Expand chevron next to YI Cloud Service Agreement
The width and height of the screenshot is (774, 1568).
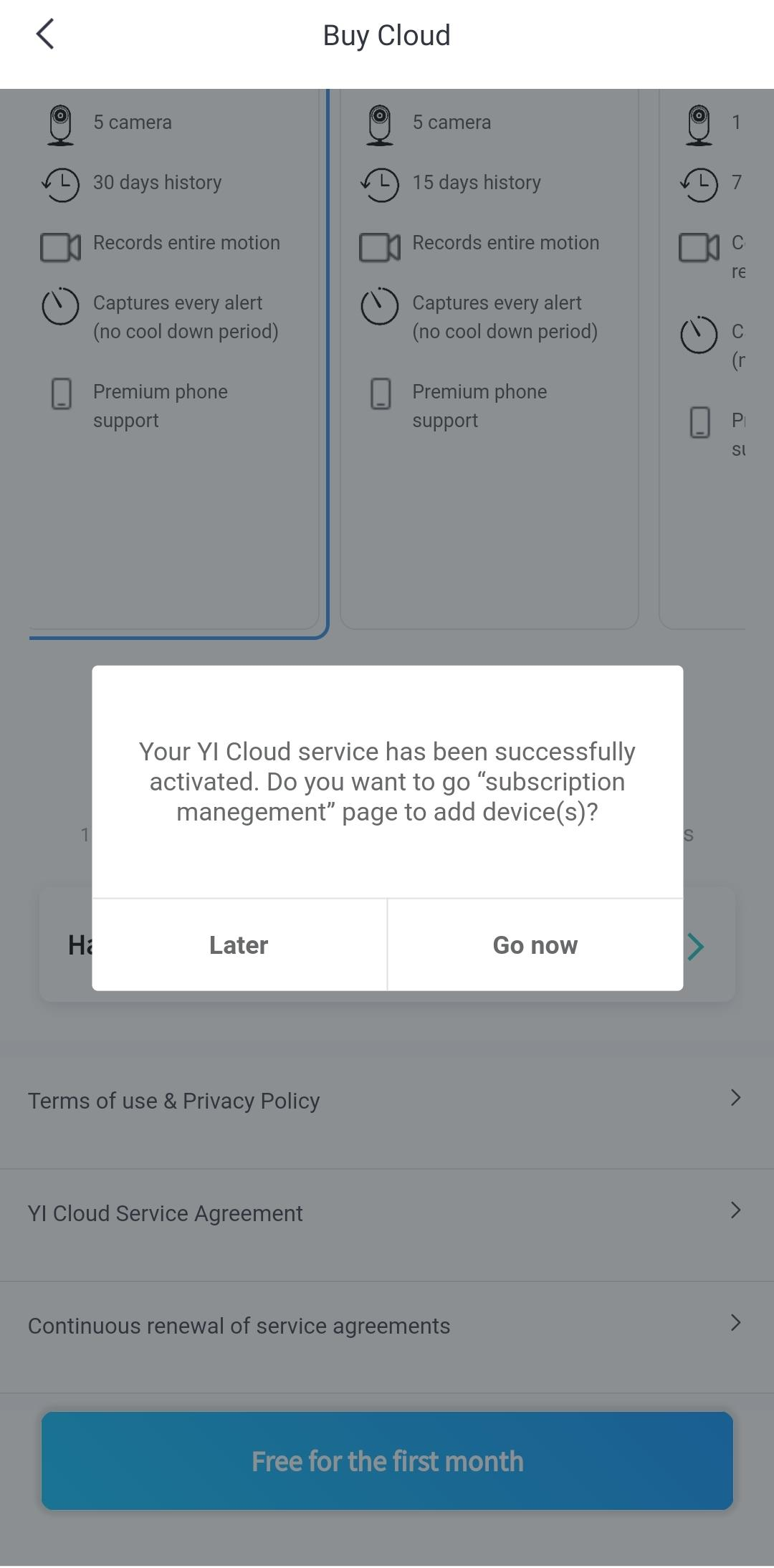pos(735,1210)
